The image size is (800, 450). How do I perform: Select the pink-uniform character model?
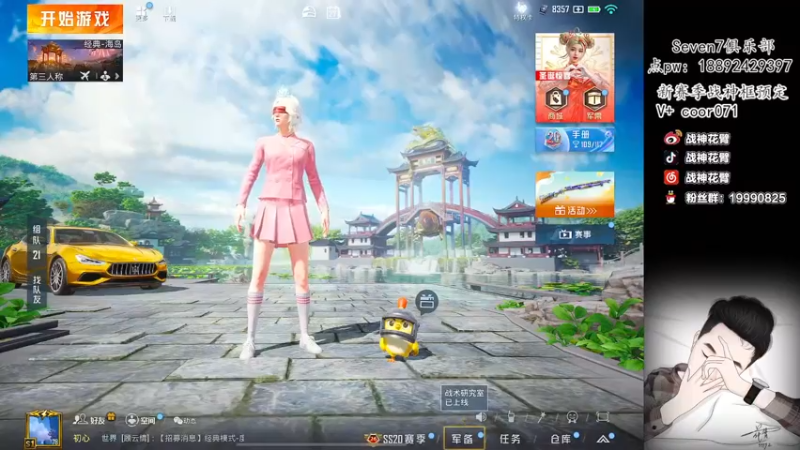click(x=282, y=224)
